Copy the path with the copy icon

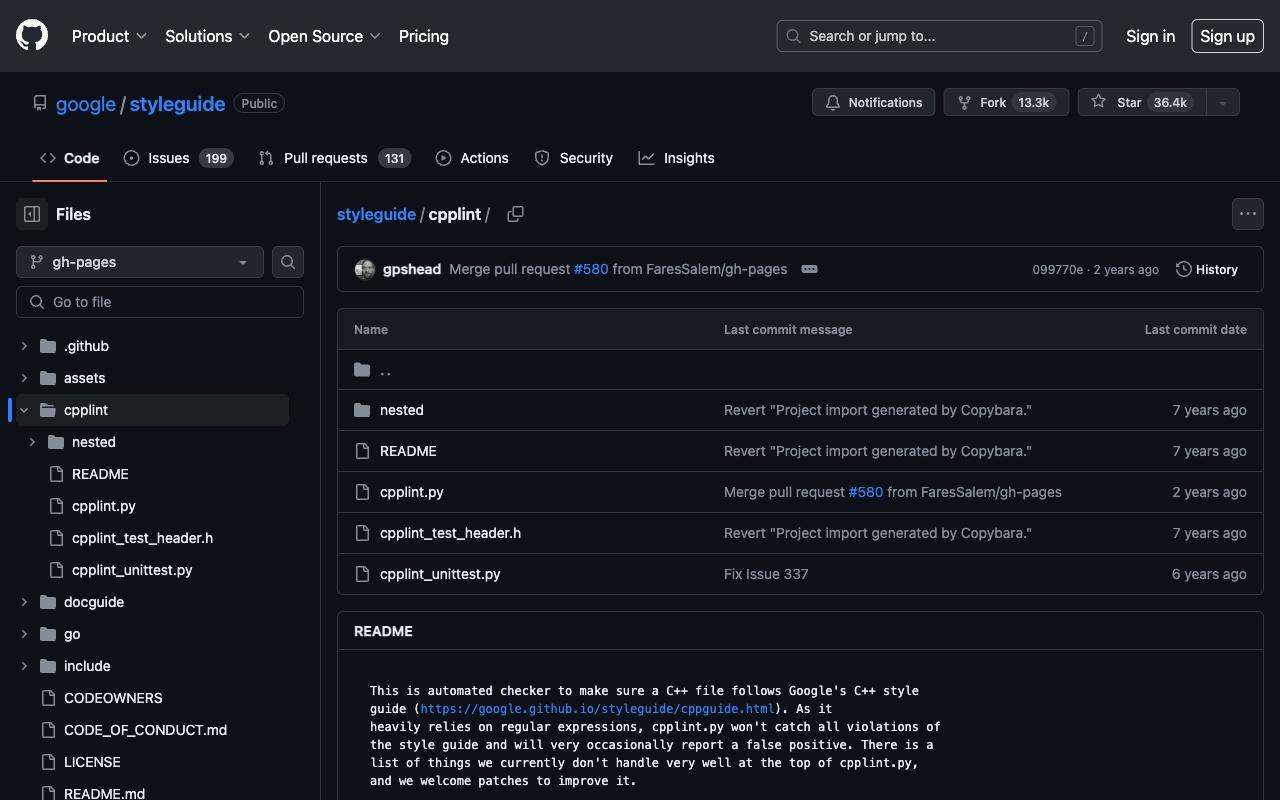tap(515, 214)
